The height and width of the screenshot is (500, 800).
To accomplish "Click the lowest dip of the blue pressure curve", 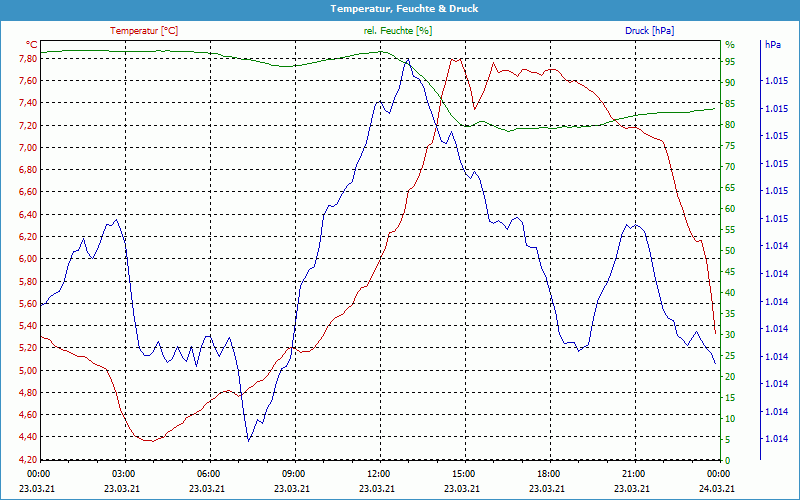I will [248, 439].
